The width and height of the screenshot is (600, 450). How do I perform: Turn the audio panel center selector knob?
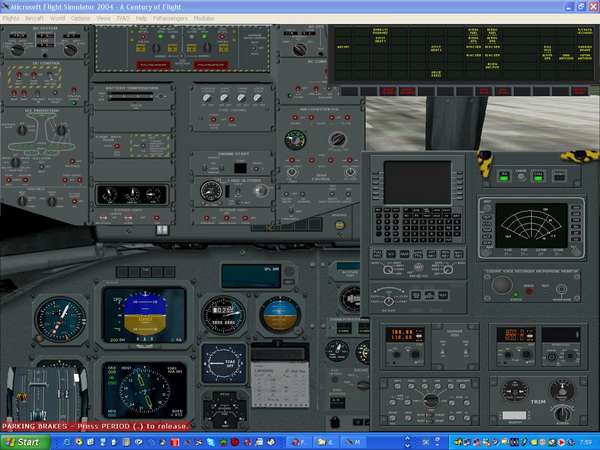pyautogui.click(x=430, y=401)
